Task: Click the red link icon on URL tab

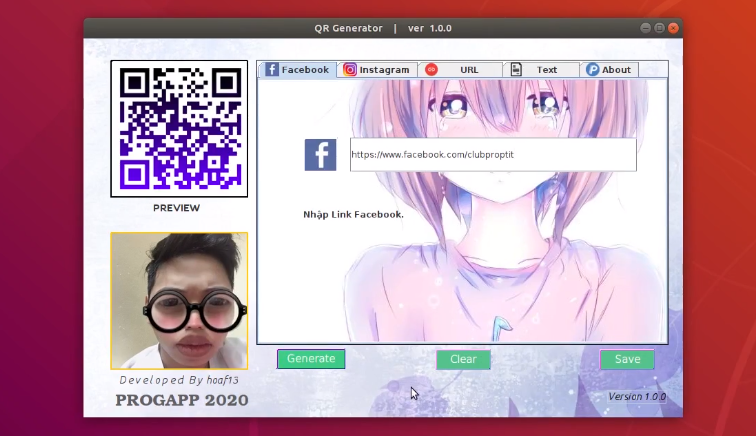Action: pos(432,70)
